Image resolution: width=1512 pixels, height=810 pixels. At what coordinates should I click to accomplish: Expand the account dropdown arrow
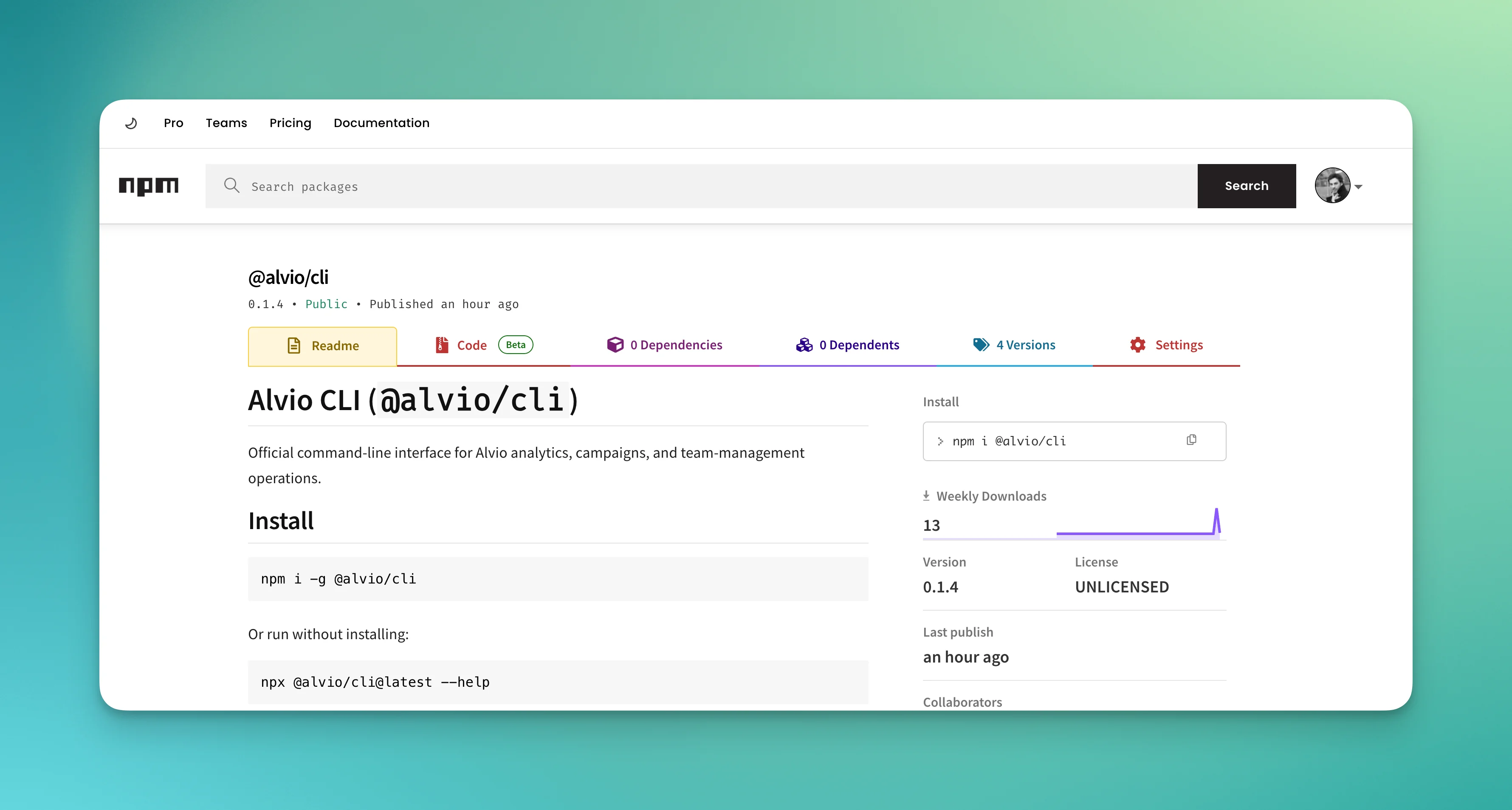coord(1358,187)
